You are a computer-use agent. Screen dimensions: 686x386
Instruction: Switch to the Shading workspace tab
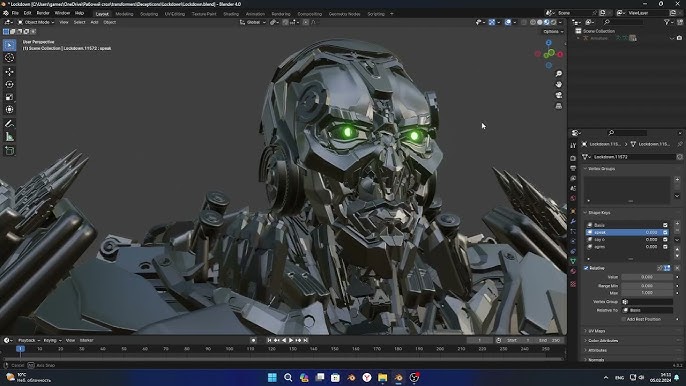tap(231, 14)
